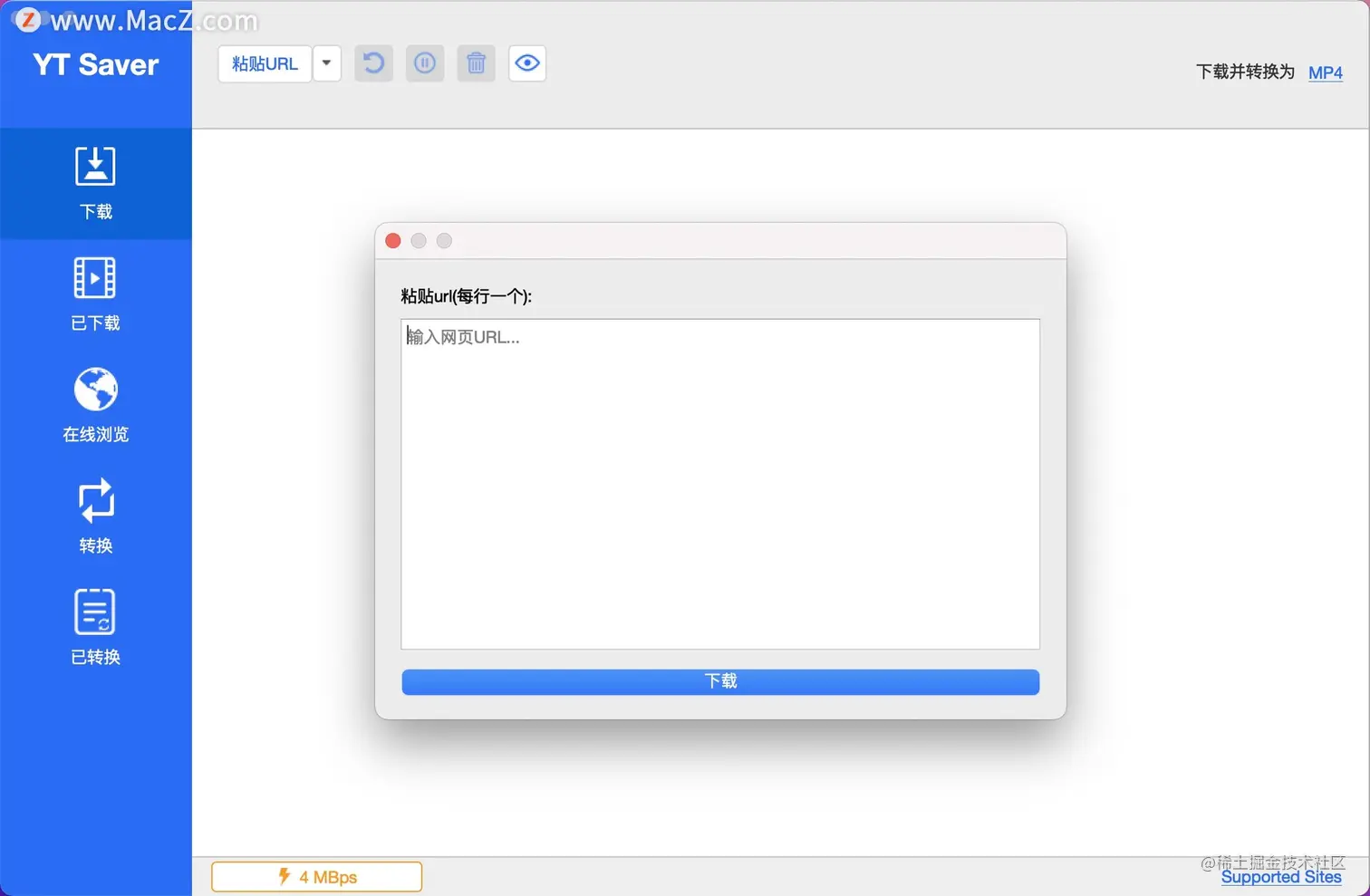The height and width of the screenshot is (896, 1370).
Task: Click the pause downloads toolbar icon
Action: (x=425, y=63)
